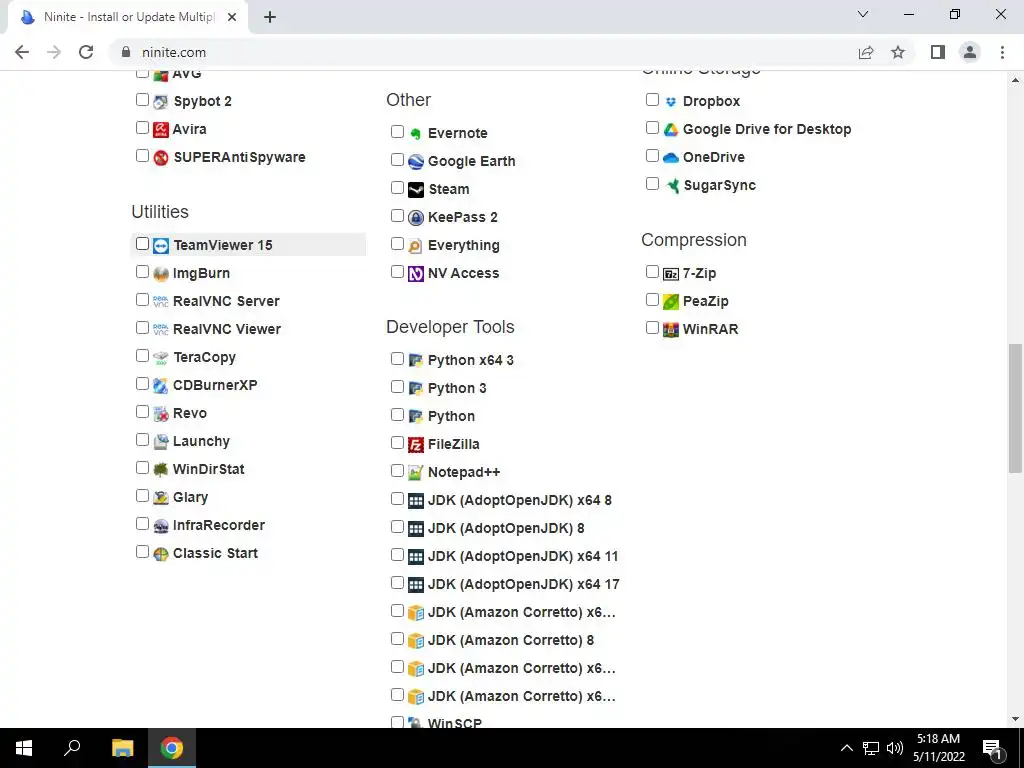Click the scrollbar down arrow

(1015, 719)
